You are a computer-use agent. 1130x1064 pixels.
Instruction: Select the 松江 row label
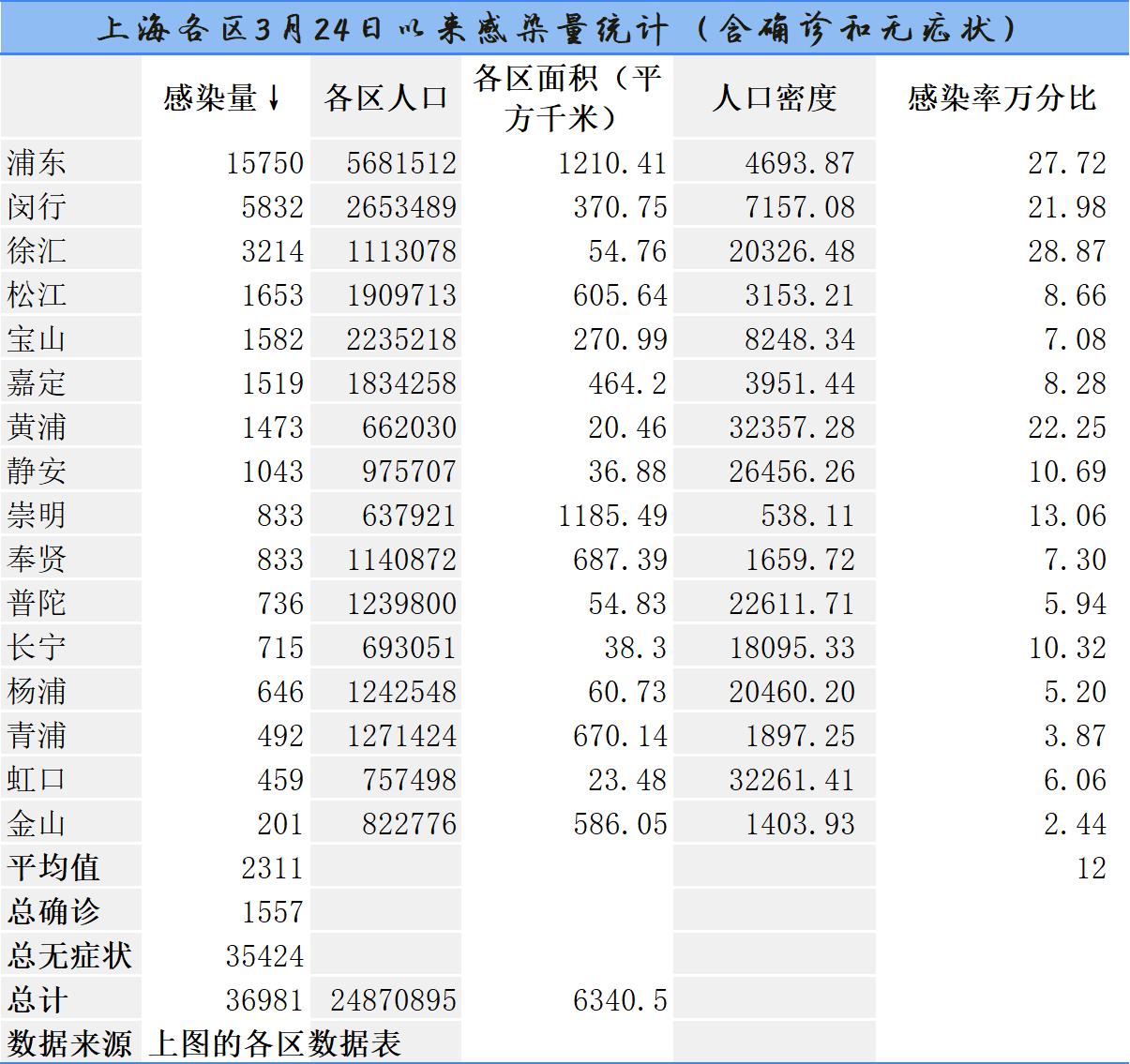pos(37,295)
